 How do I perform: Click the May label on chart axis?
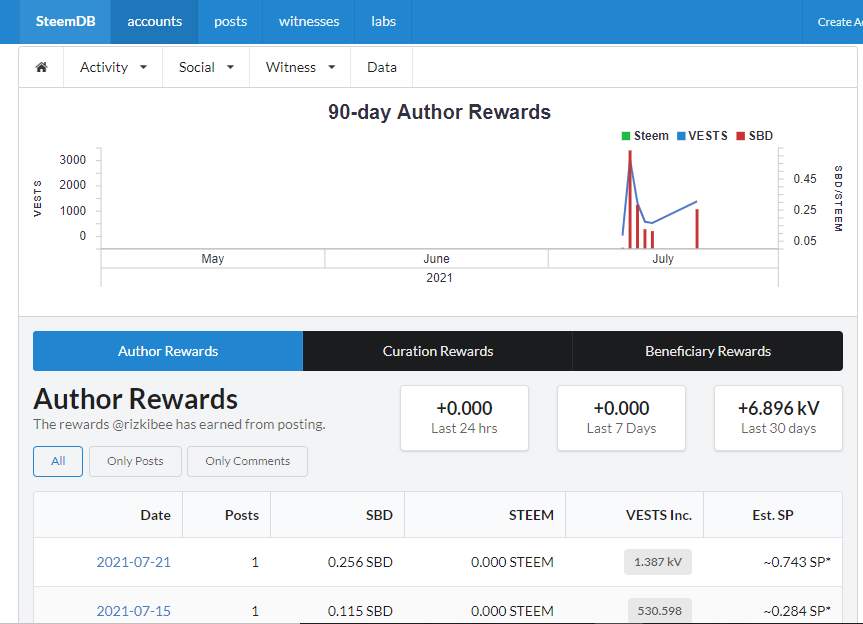click(x=213, y=259)
